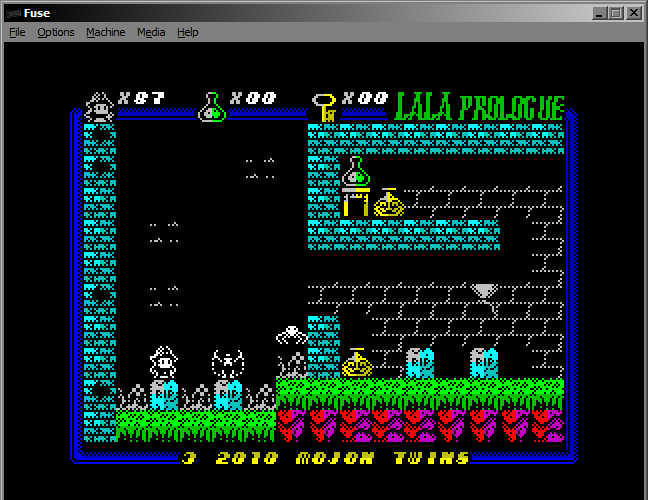Image resolution: width=648 pixels, height=500 pixels.
Task: Click the green potion flask on the yellow table
Action: [x=356, y=171]
